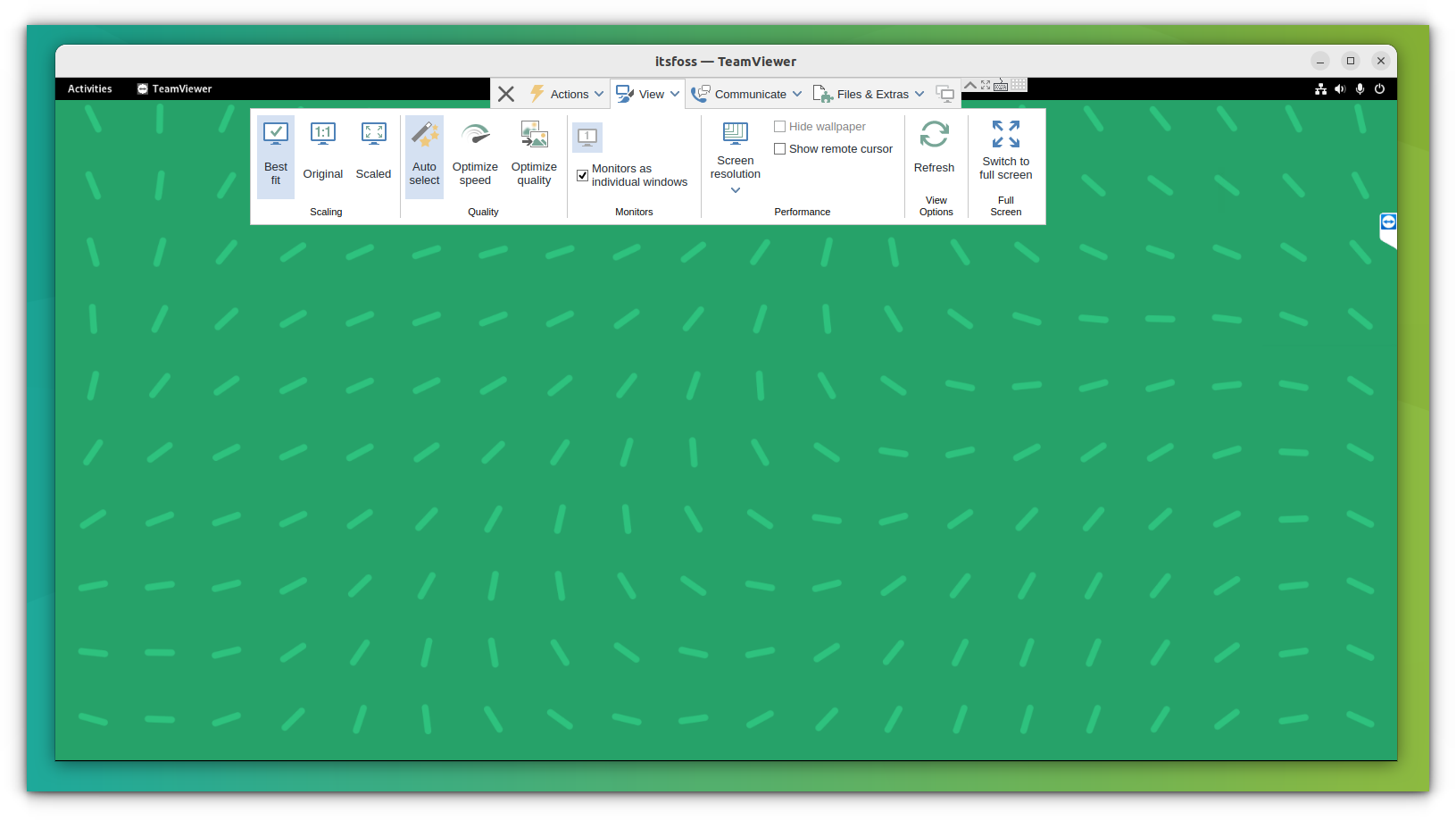The image size is (1456, 820).
Task: Click the microphone icon in remote top bar
Action: pyautogui.click(x=1360, y=88)
